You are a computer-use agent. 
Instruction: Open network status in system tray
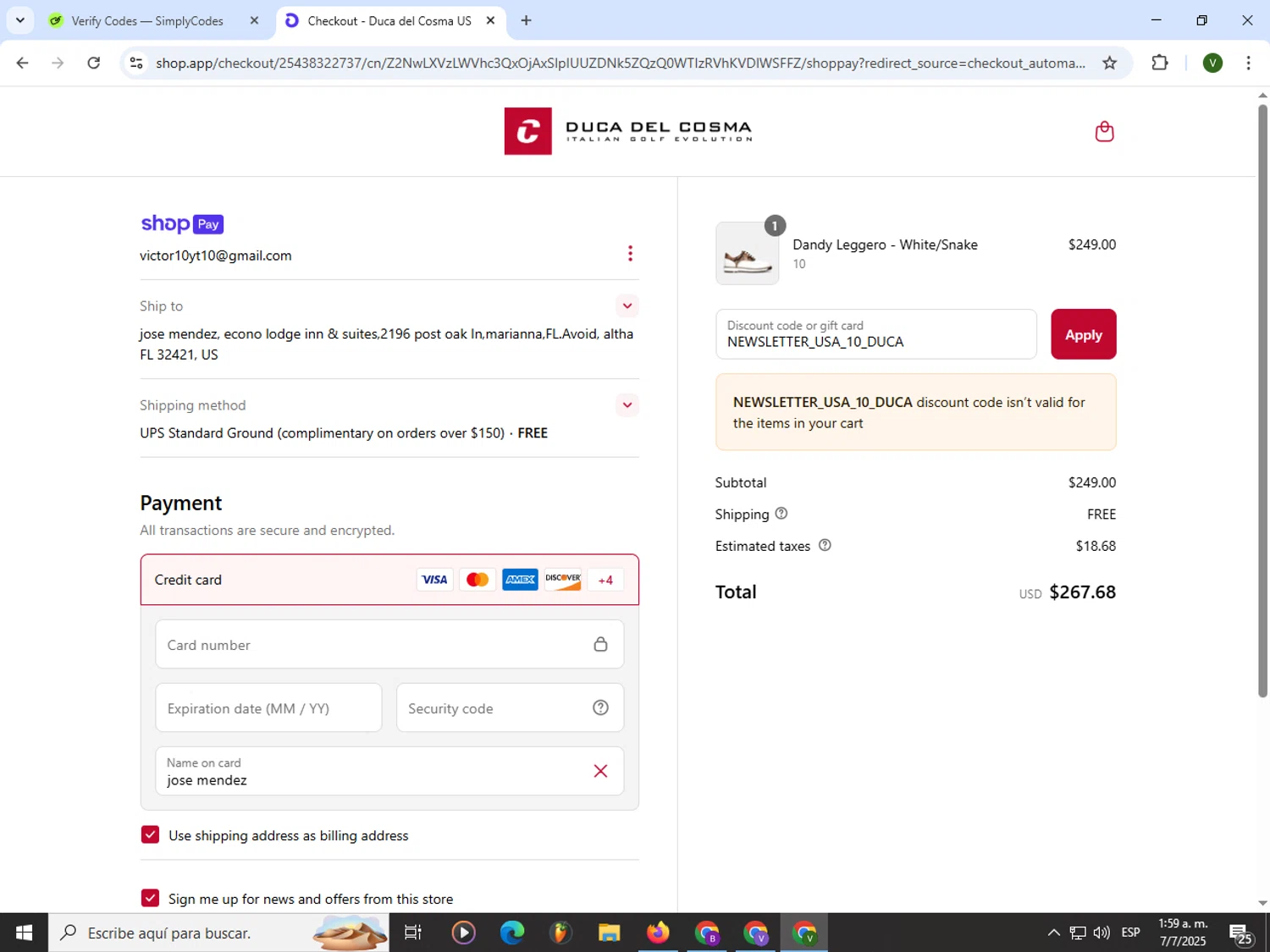(1078, 933)
